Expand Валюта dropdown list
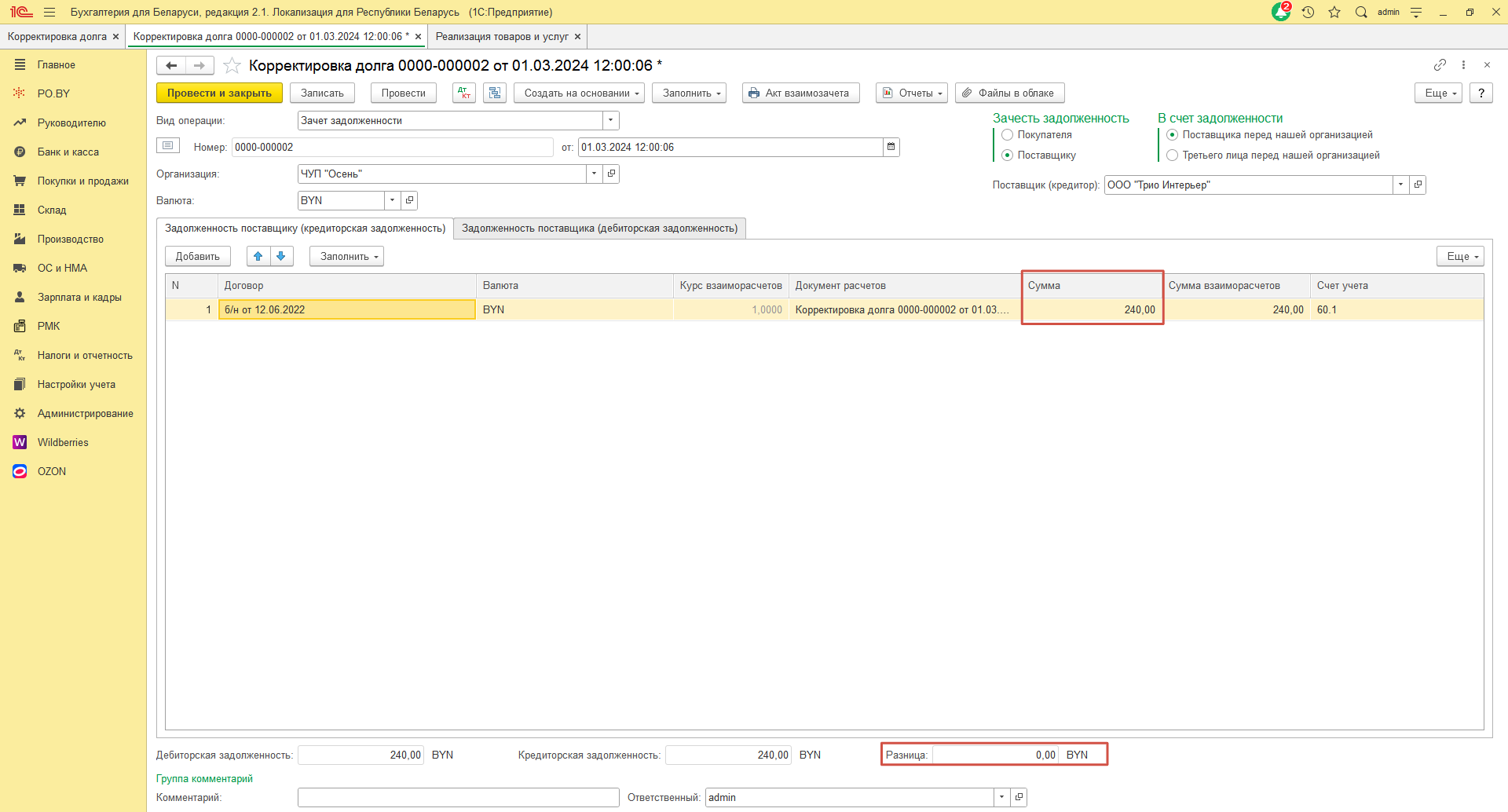 pos(393,200)
